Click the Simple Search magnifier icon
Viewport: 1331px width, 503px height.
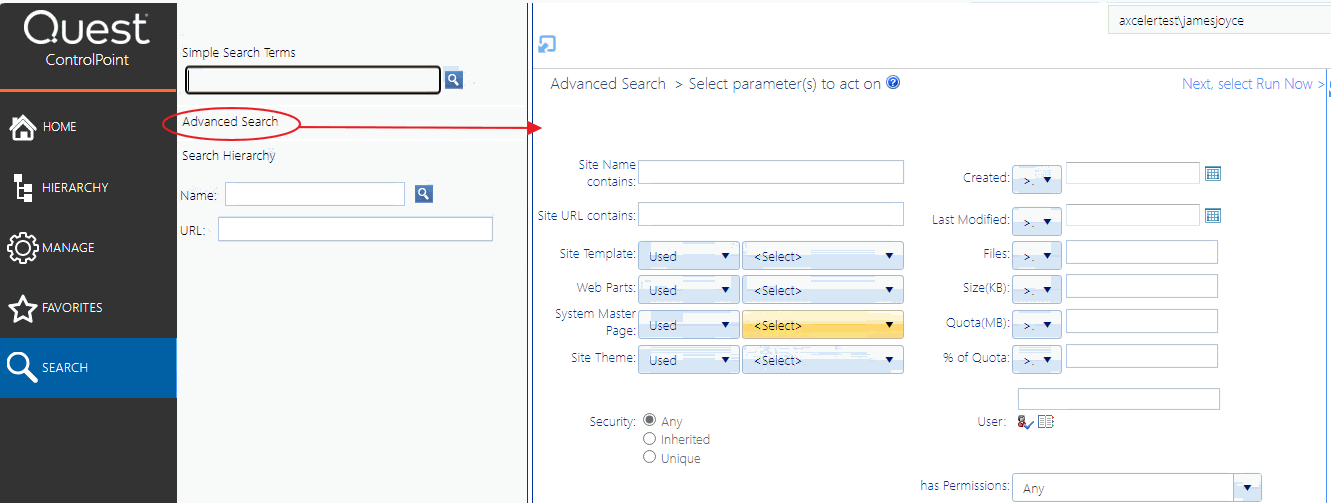[453, 80]
